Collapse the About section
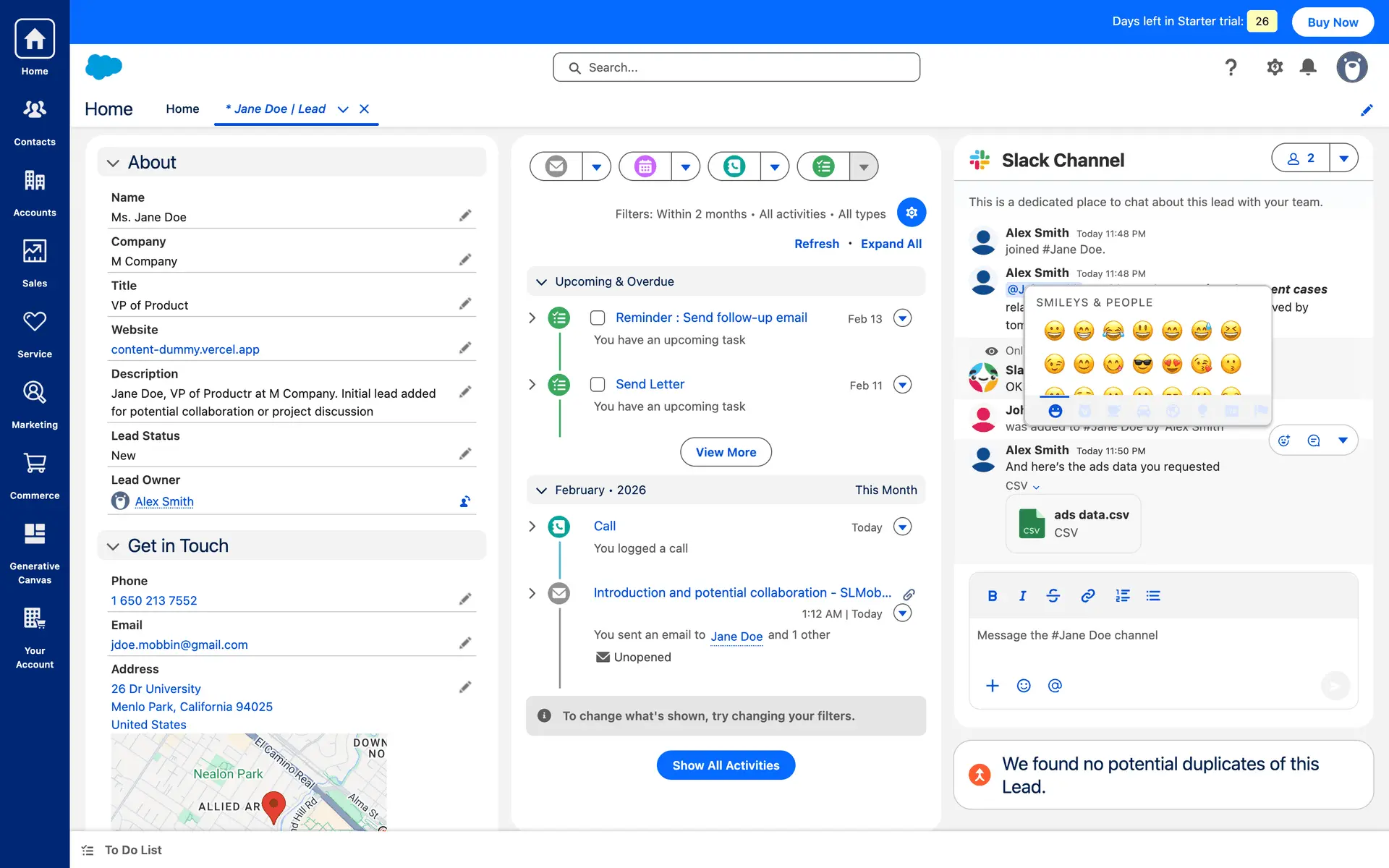 (113, 163)
